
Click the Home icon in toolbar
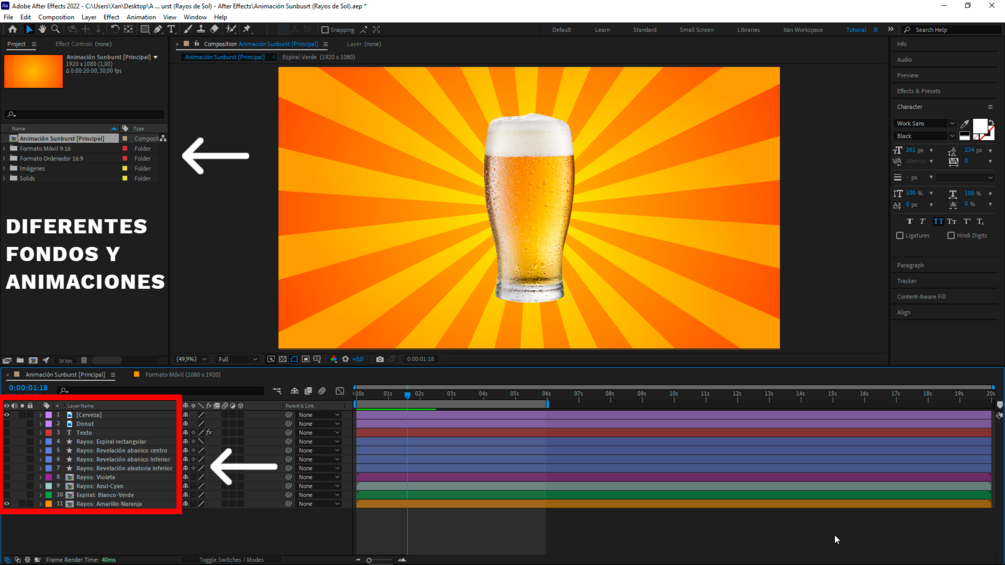pyautogui.click(x=12, y=29)
